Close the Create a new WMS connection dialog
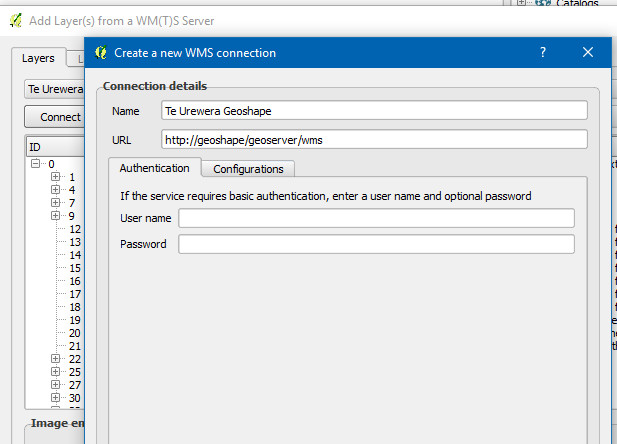The height and width of the screenshot is (444, 617). tap(588, 52)
